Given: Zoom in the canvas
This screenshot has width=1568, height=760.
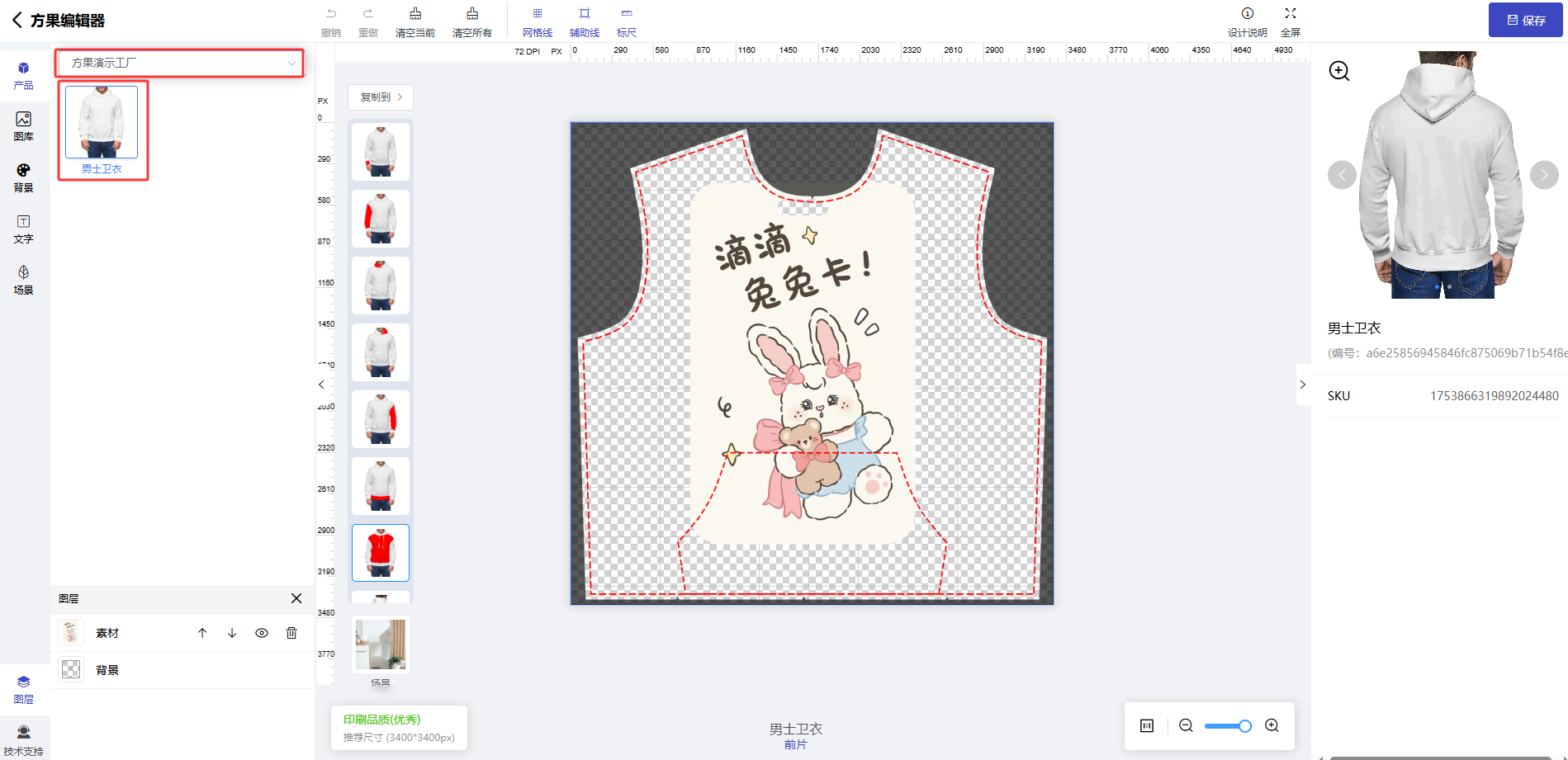Looking at the screenshot, I should click(1272, 725).
